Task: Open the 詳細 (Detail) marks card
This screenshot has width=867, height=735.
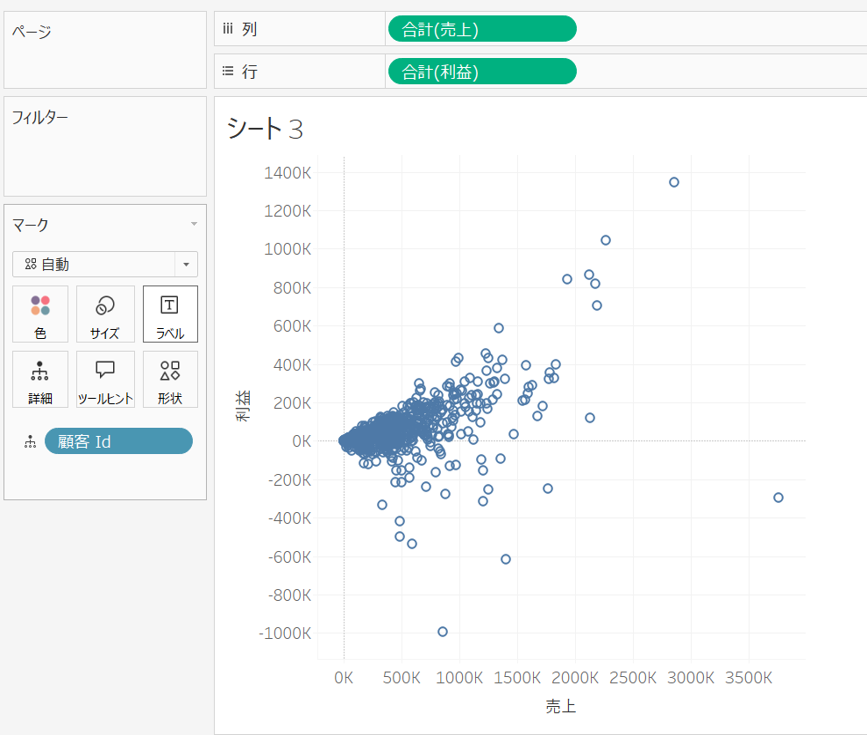Action: [x=40, y=379]
